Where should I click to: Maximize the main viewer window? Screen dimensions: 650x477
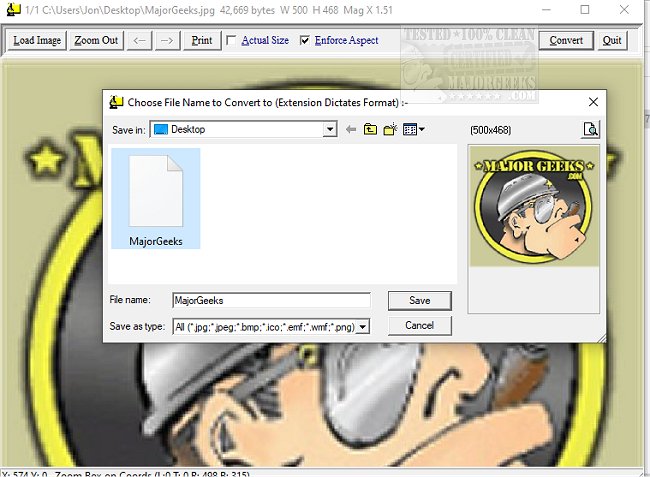585,10
